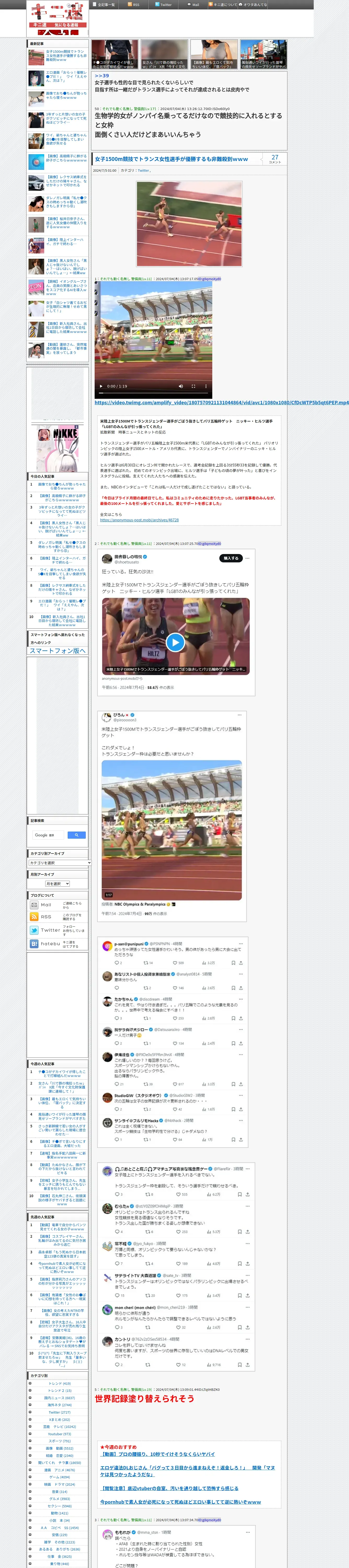
Task: Click the 購入する button in first tweet
Action: point(231,558)
